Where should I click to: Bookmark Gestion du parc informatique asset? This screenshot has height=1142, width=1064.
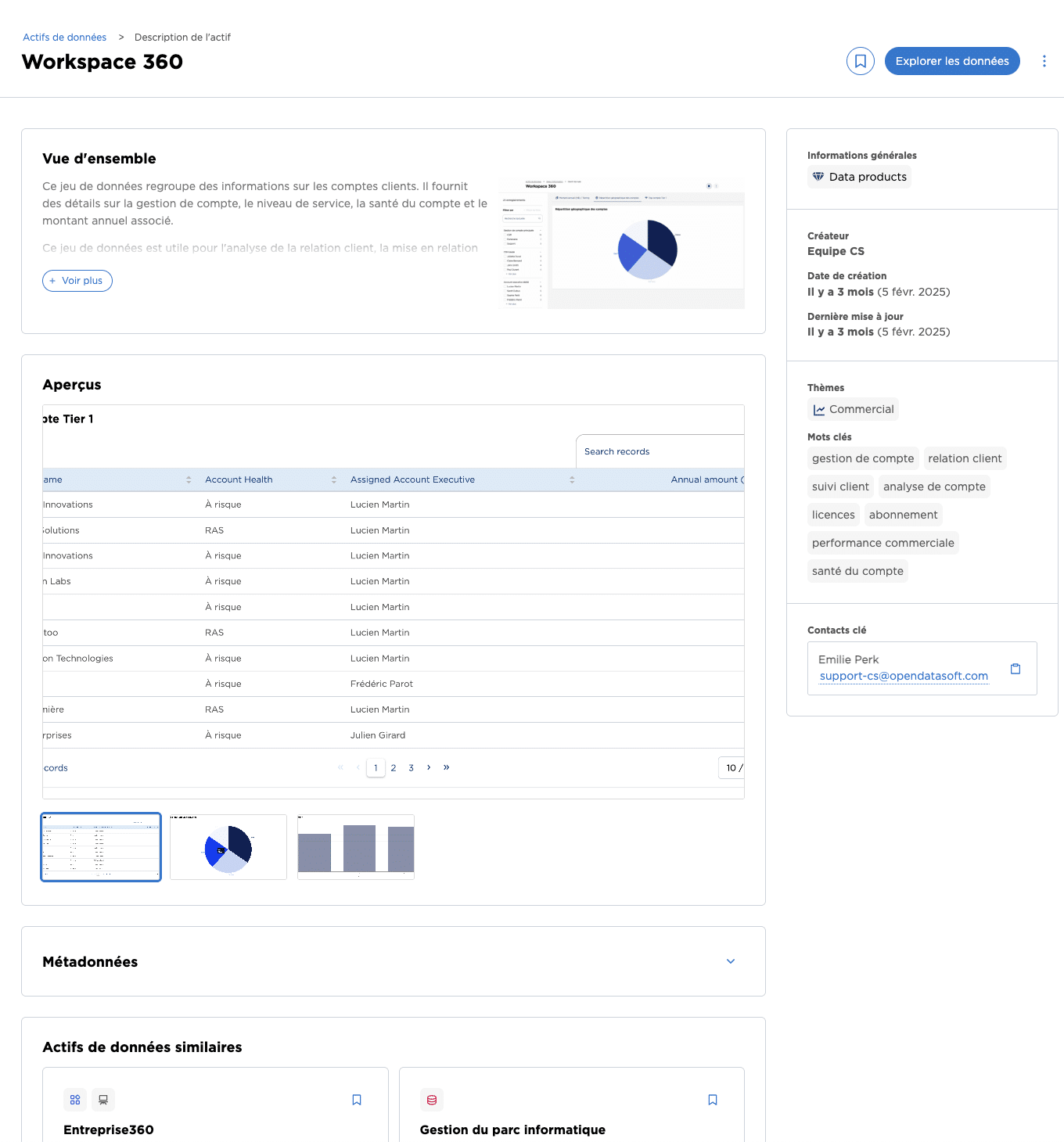(713, 1100)
